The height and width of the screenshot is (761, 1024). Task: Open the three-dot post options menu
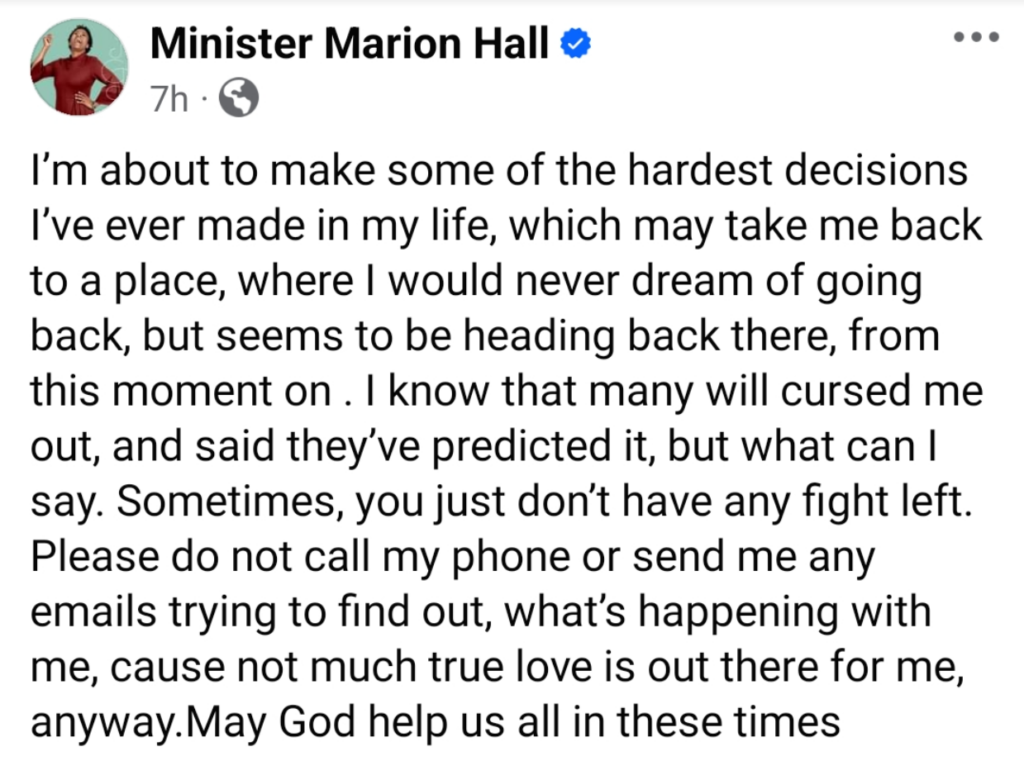(x=976, y=37)
